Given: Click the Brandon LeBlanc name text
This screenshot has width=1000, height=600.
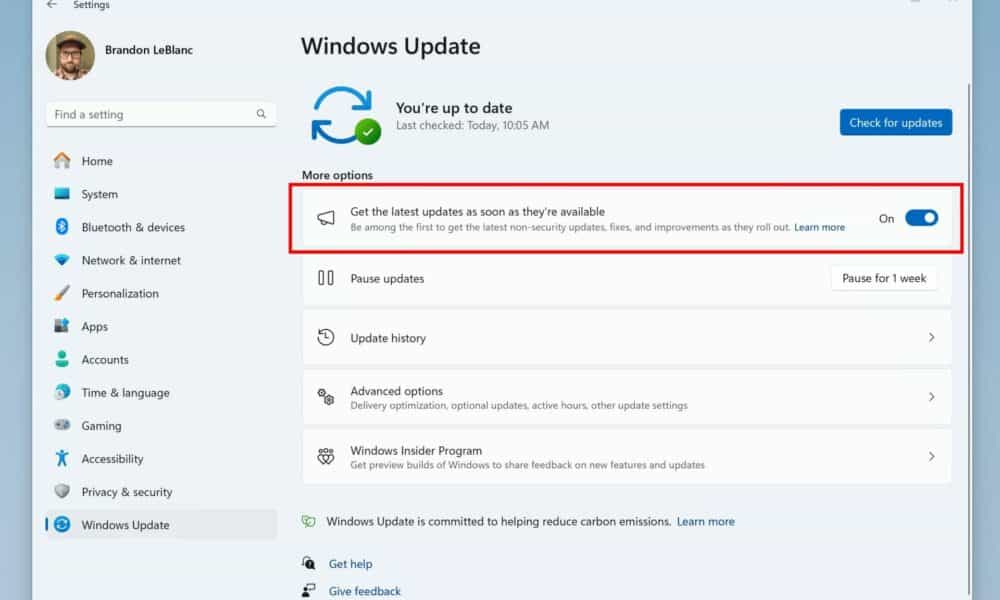Looking at the screenshot, I should tap(149, 50).
